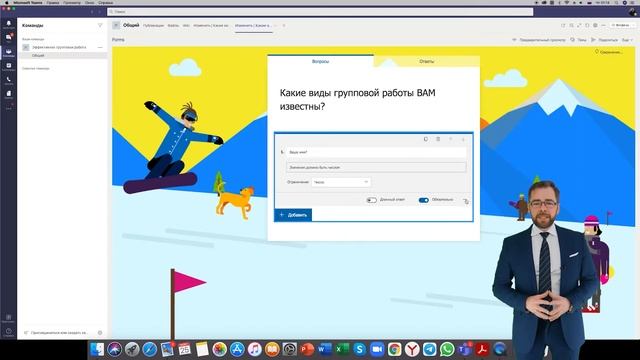Open more options for Эффективная групповая работа team
Screen dimensions: 640x360
pos(100,47)
